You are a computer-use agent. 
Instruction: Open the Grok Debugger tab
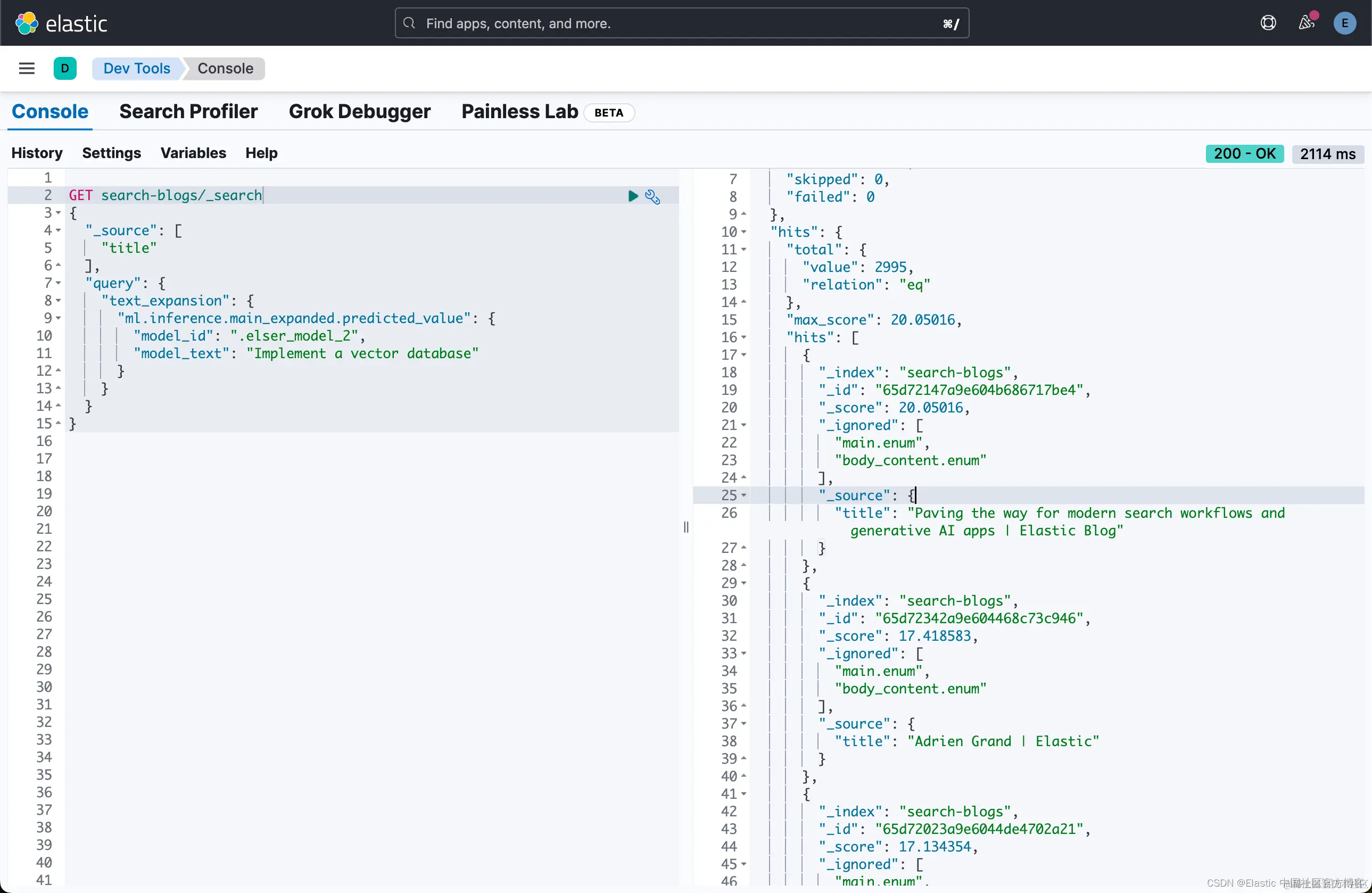tap(359, 111)
